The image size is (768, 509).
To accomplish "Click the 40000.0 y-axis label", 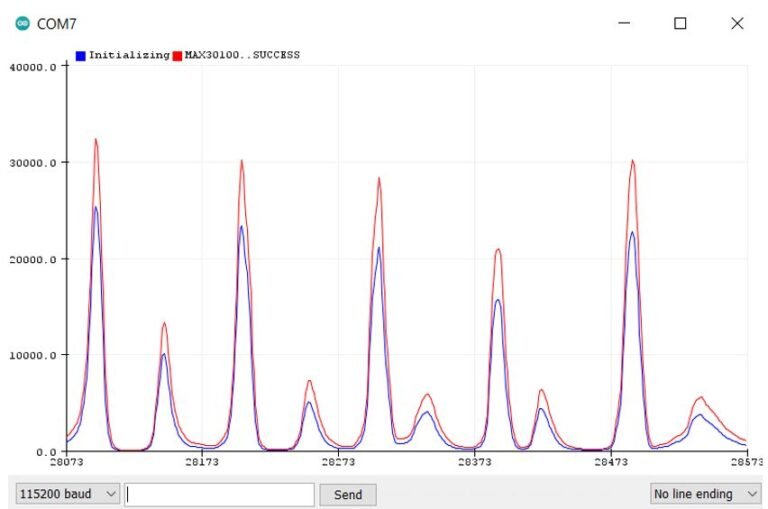I will click(x=33, y=67).
